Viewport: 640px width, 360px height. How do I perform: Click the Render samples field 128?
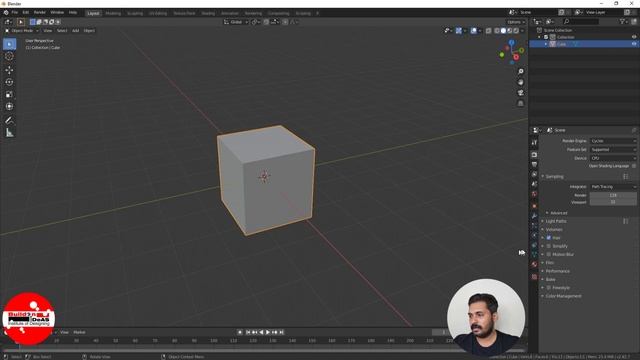pyautogui.click(x=613, y=195)
